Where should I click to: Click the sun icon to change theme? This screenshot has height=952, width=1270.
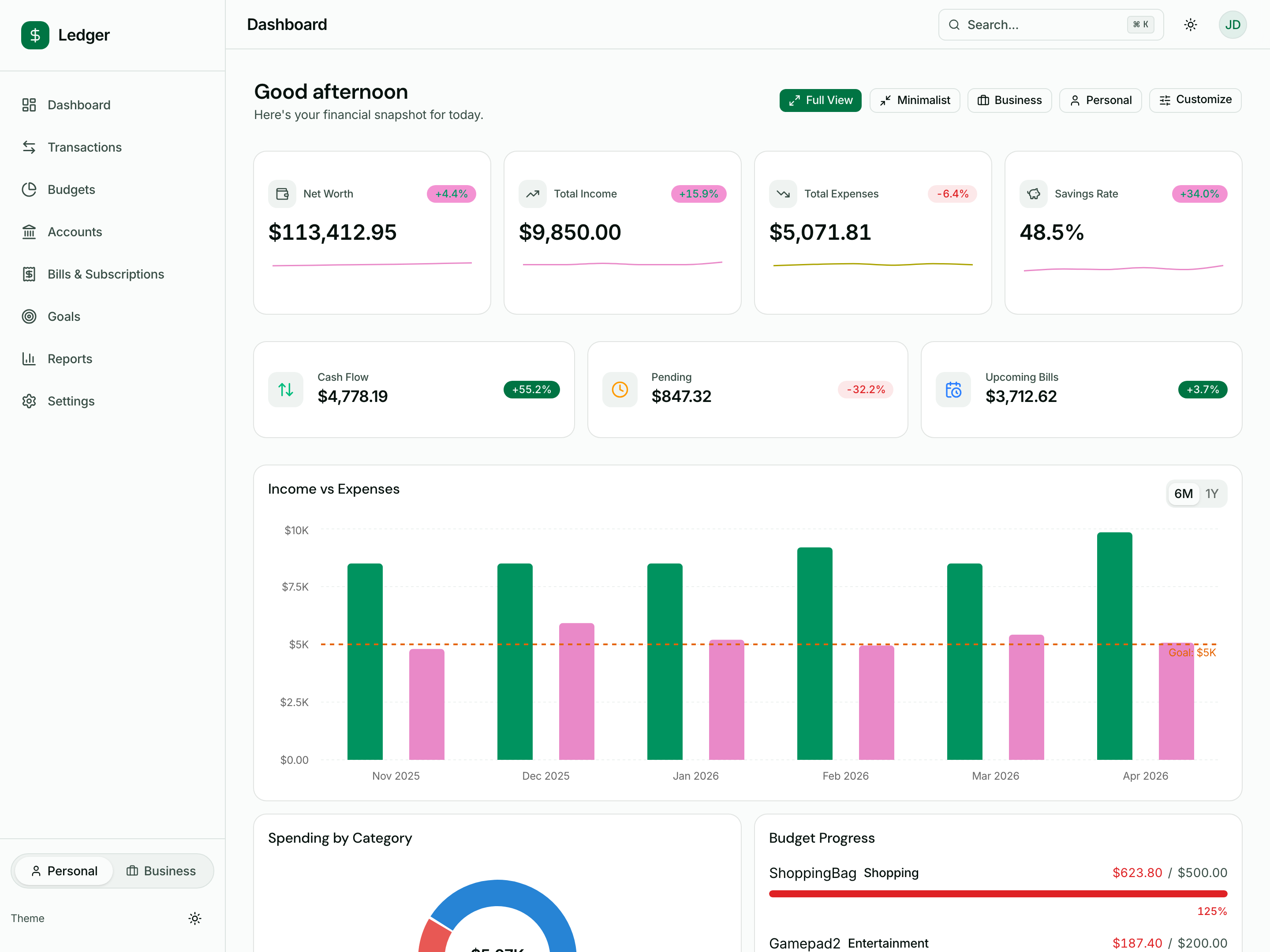[1191, 24]
